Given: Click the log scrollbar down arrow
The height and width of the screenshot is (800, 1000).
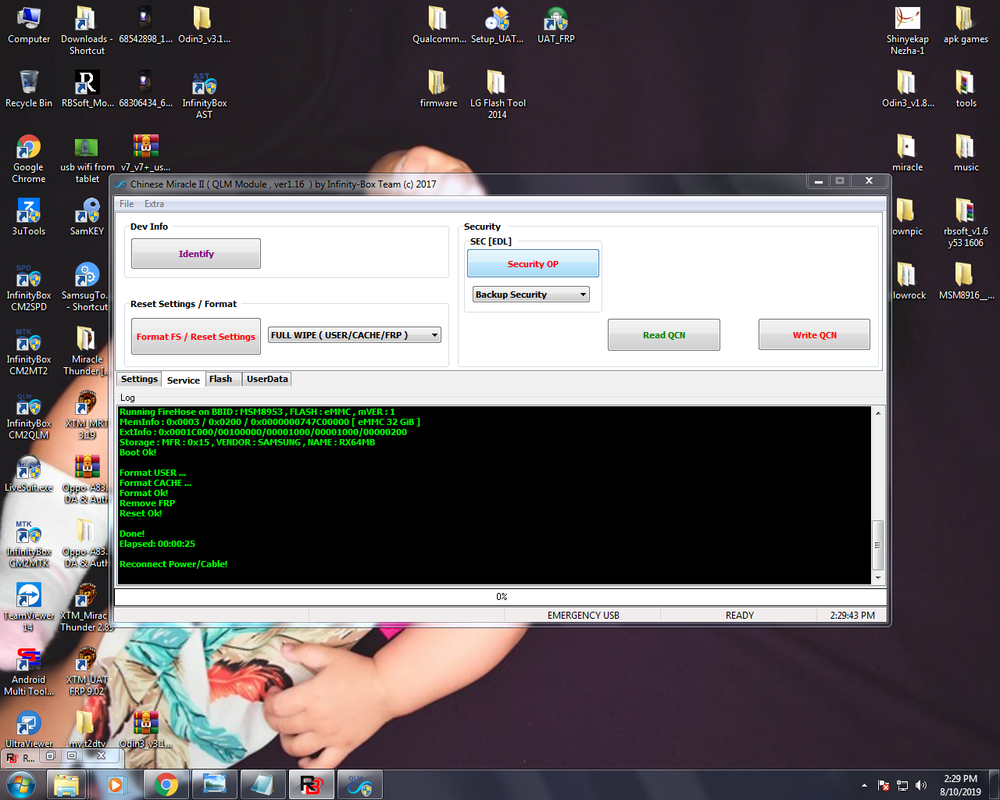Looking at the screenshot, I should coord(878,577).
